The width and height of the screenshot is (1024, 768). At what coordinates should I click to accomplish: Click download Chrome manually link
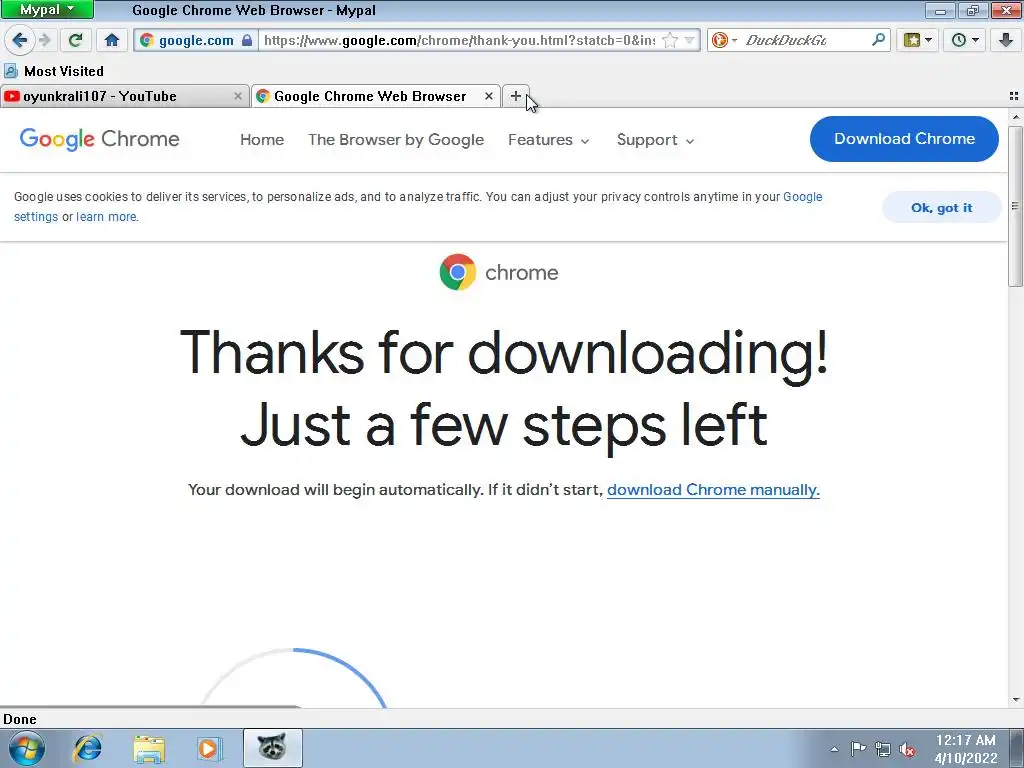[713, 490]
